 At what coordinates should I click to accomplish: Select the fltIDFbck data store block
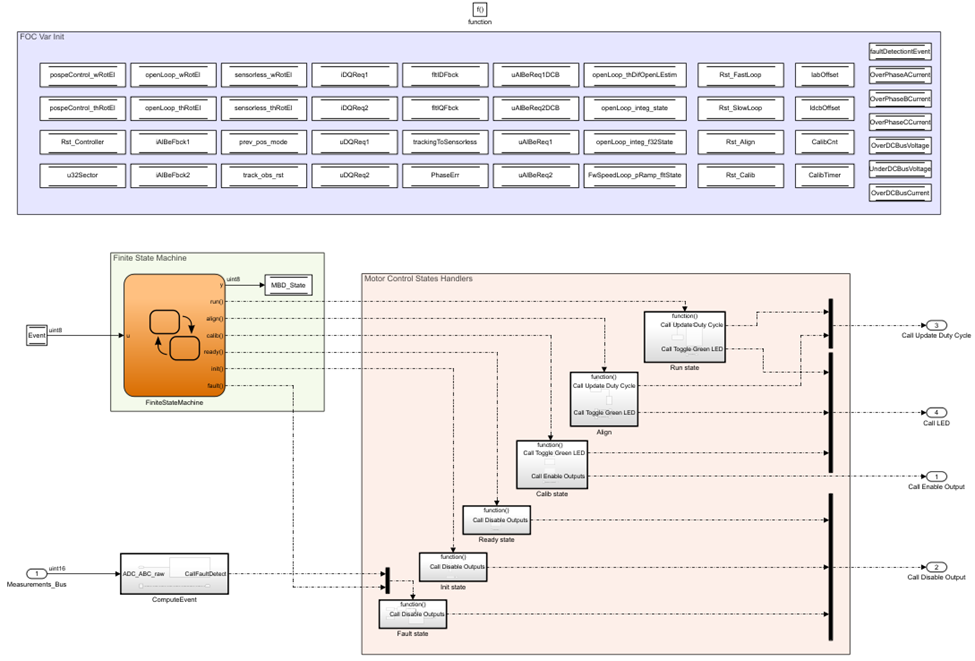coord(445,75)
